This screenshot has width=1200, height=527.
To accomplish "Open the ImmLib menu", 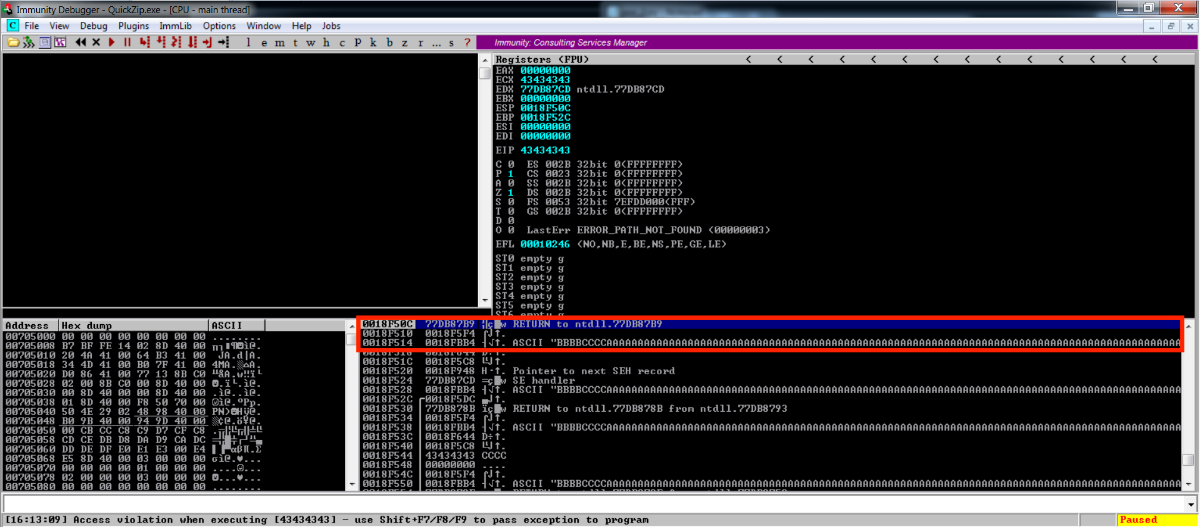I will click(x=175, y=25).
